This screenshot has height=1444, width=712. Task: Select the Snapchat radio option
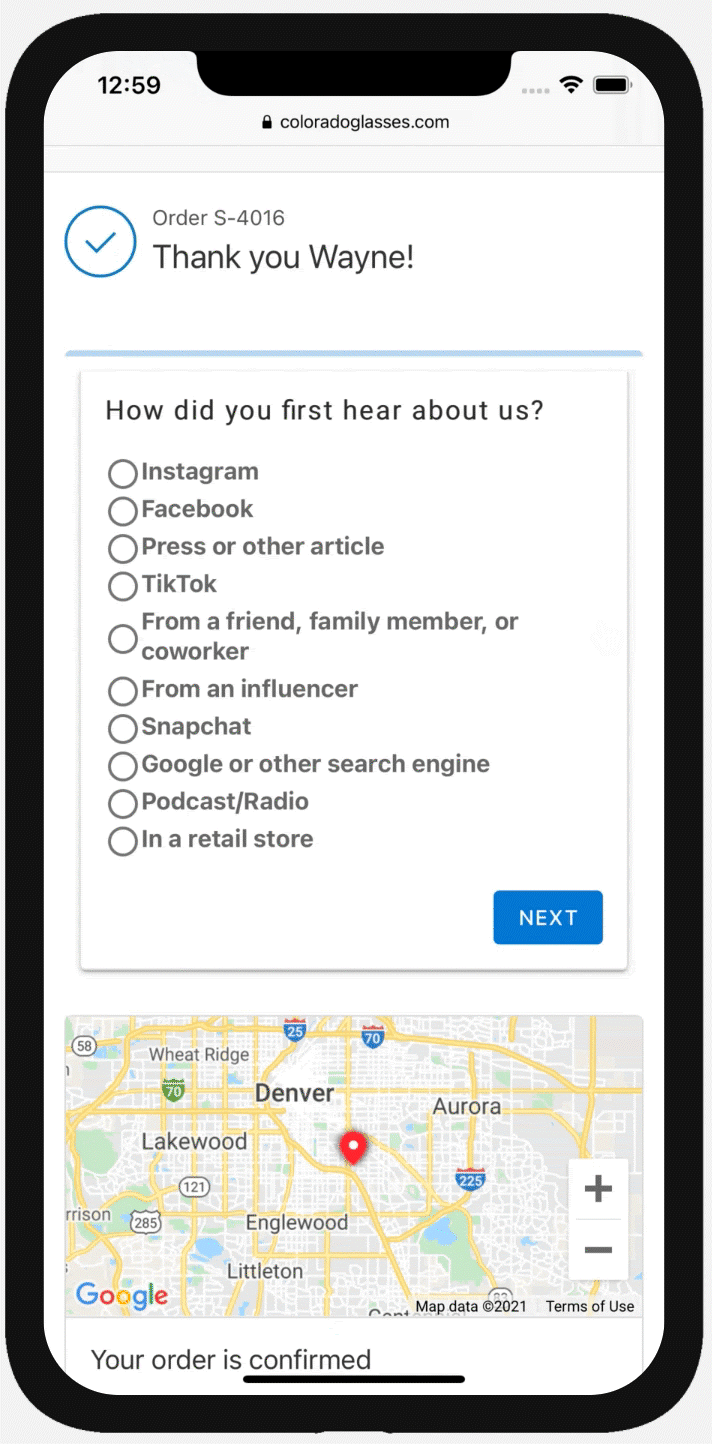[x=122, y=728]
